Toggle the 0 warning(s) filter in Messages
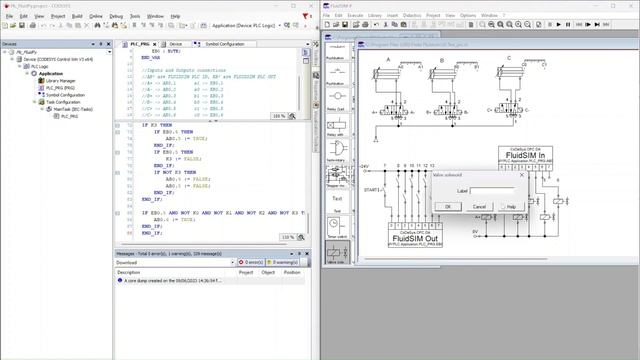The width and height of the screenshot is (640, 360). click(x=282, y=262)
